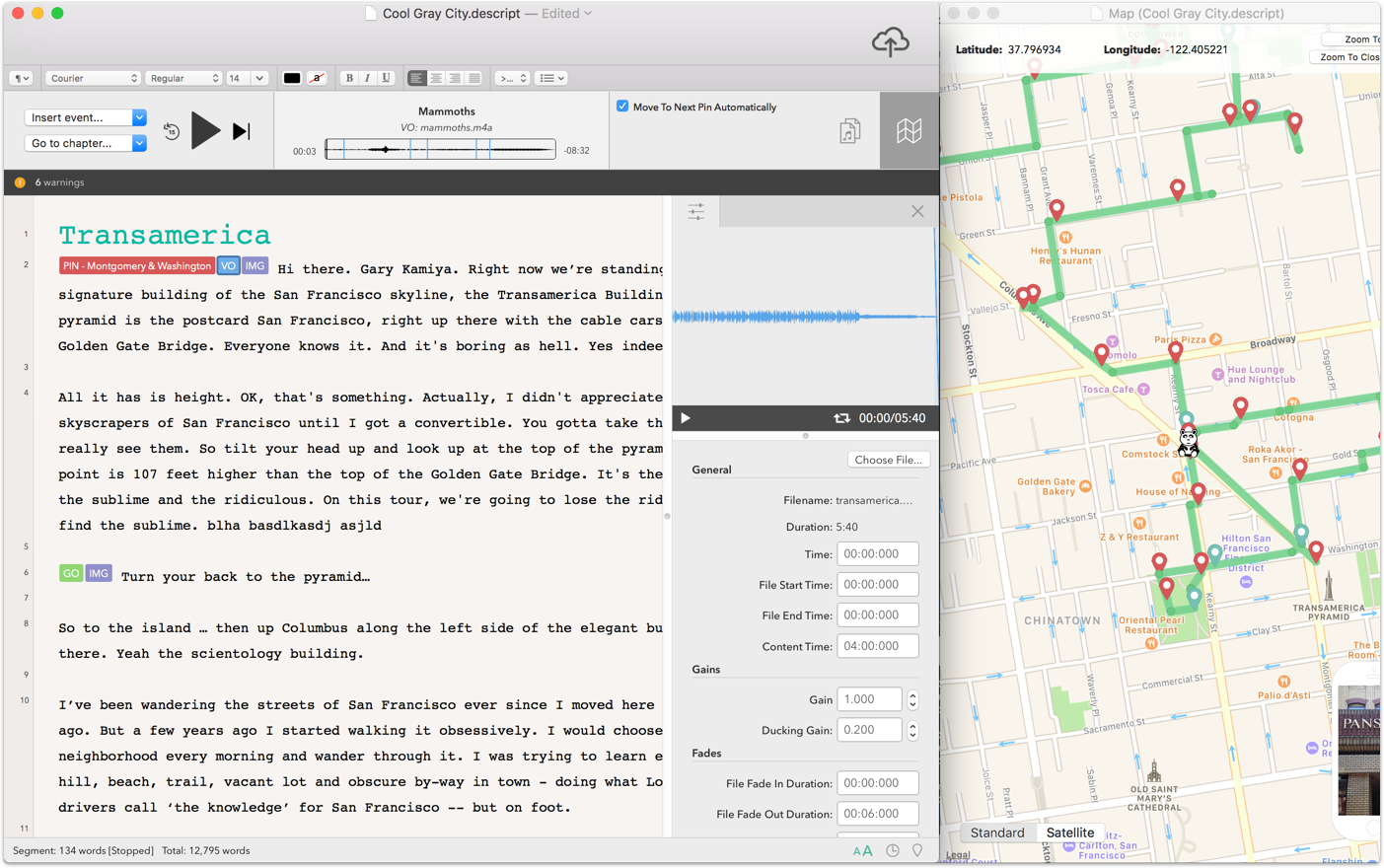Click the audio file document icon
This screenshot has width=1384, height=868.
(x=850, y=131)
